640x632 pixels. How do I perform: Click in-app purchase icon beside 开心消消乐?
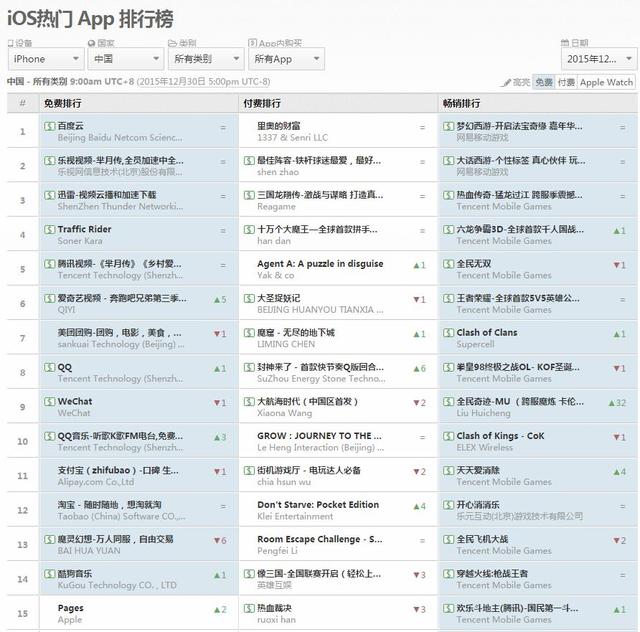[x=449, y=505]
